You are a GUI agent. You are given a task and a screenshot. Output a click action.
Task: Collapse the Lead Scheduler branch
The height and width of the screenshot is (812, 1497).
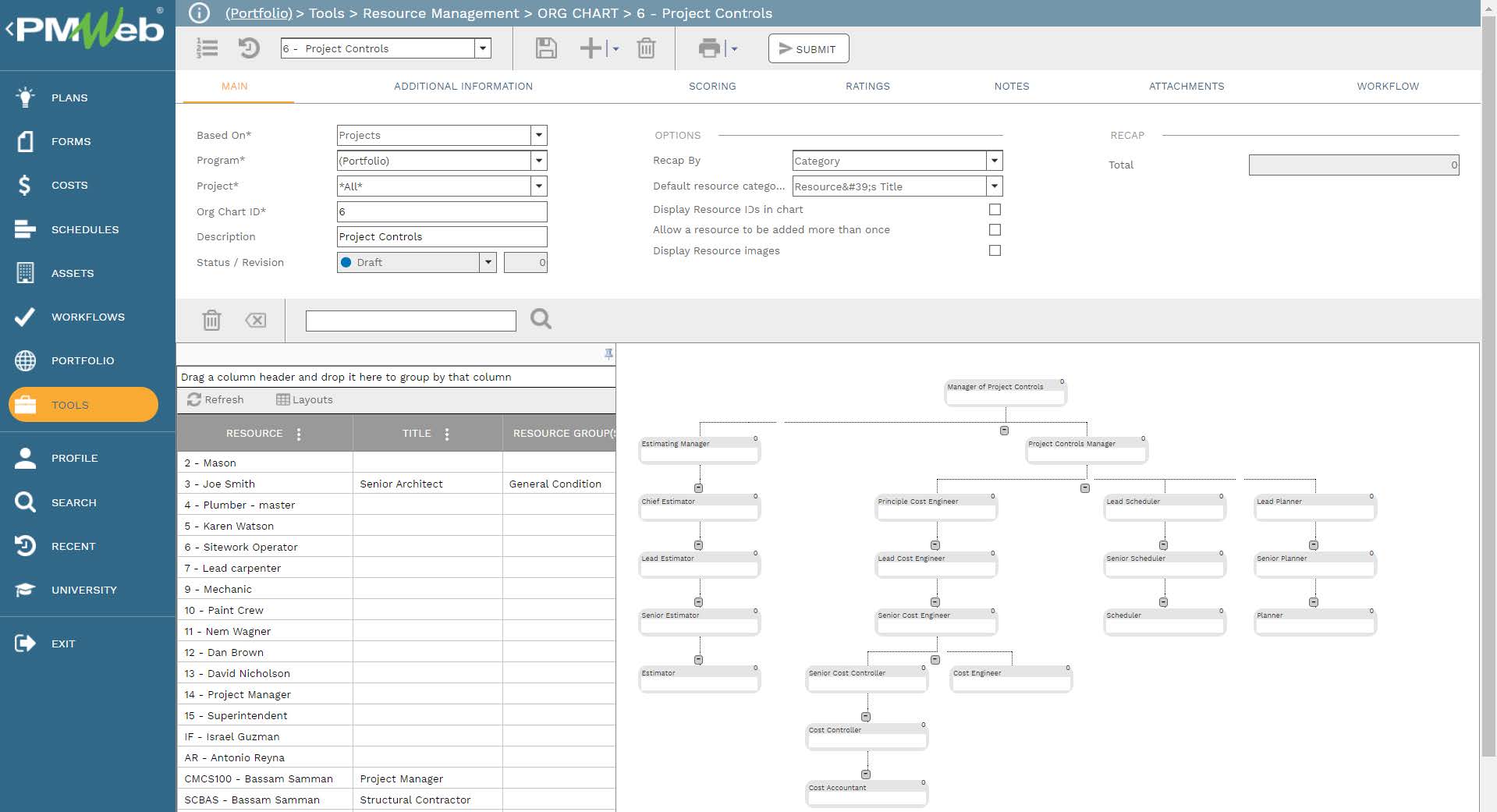(x=1163, y=545)
